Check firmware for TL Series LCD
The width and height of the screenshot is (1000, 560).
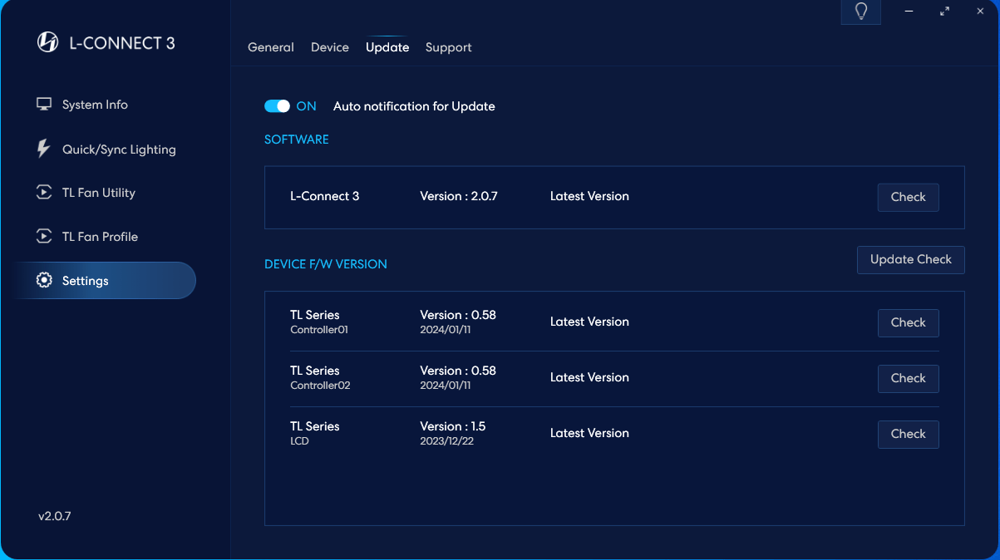(908, 434)
